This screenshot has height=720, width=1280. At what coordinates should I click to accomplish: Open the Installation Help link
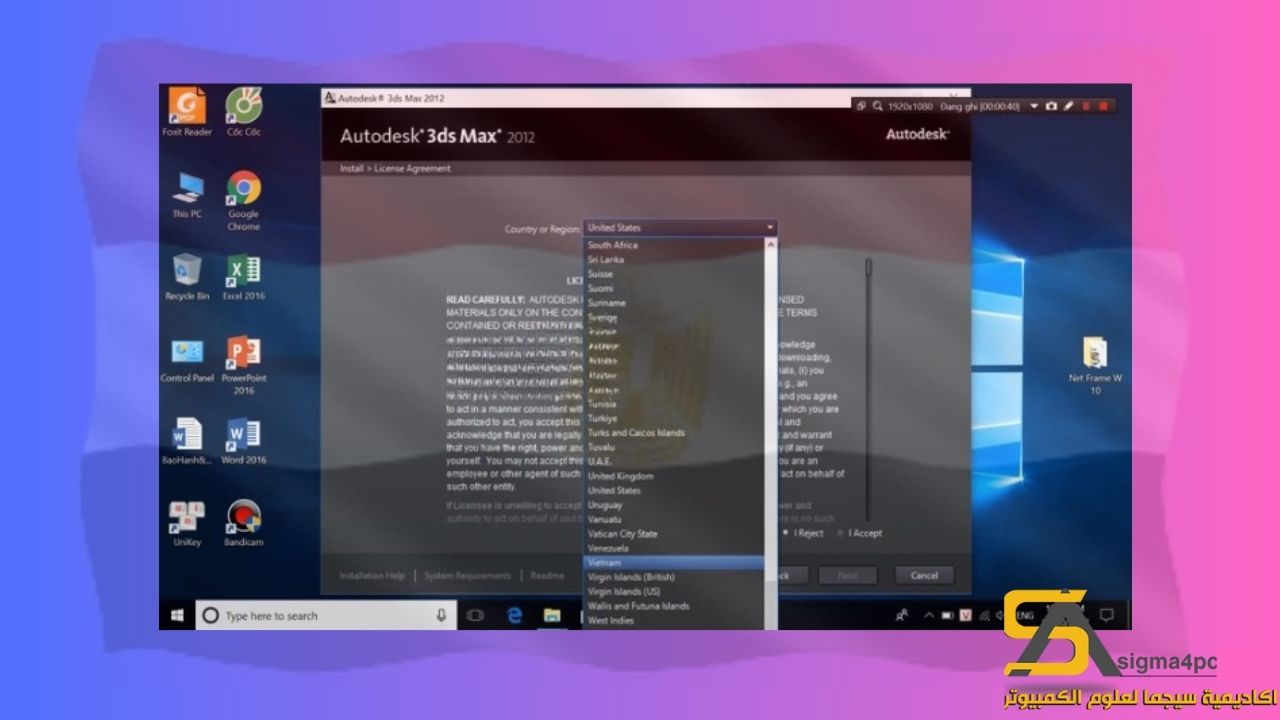click(372, 575)
